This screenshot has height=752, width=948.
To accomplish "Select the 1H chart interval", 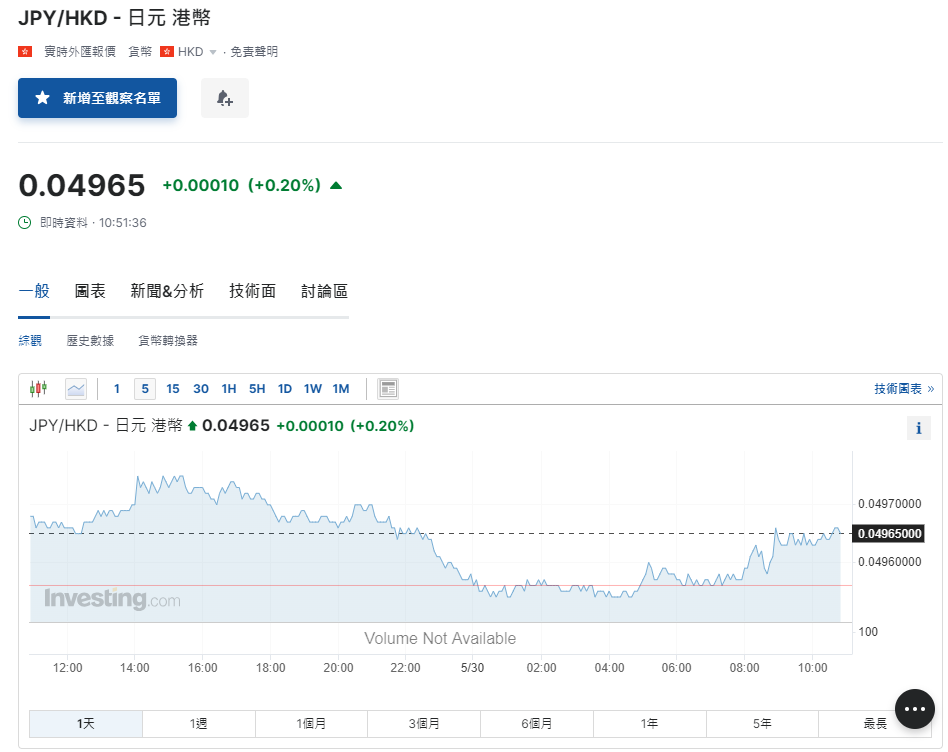I will coord(229,389).
